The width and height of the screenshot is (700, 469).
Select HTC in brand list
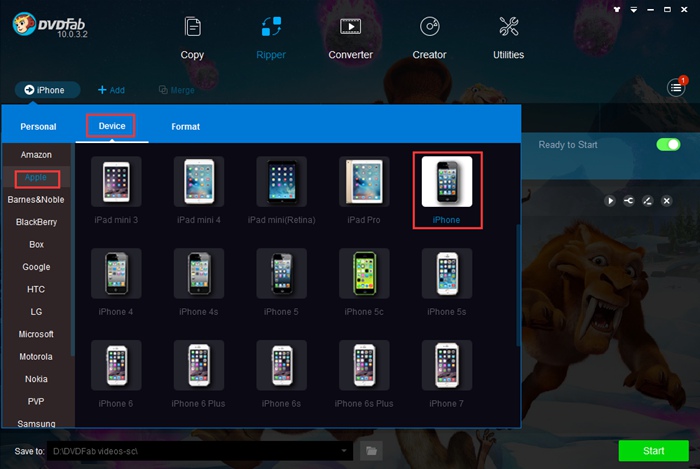click(x=36, y=289)
